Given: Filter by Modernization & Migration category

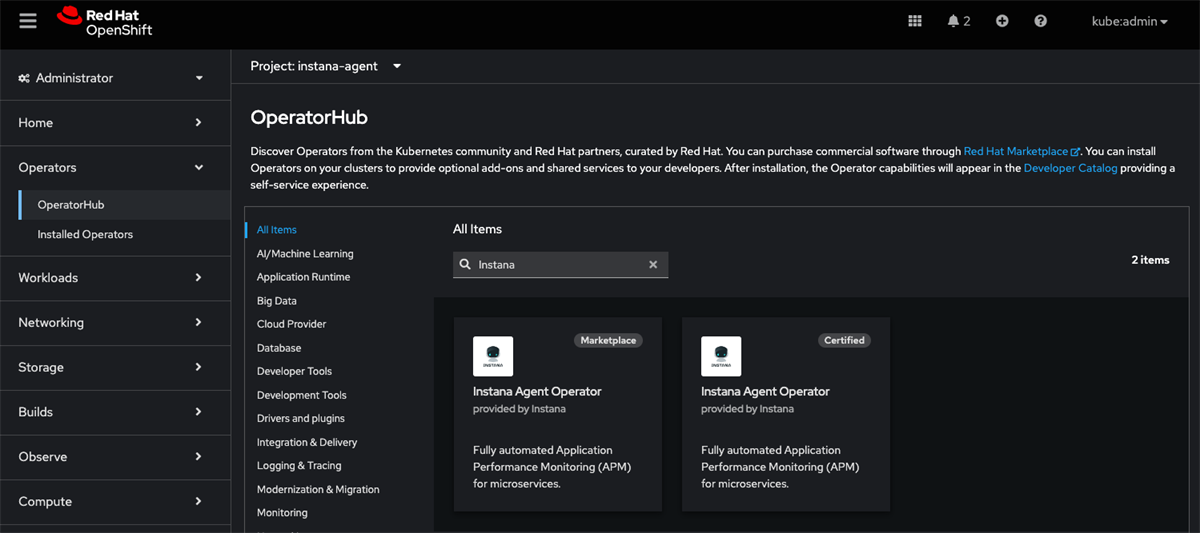Looking at the screenshot, I should [318, 490].
